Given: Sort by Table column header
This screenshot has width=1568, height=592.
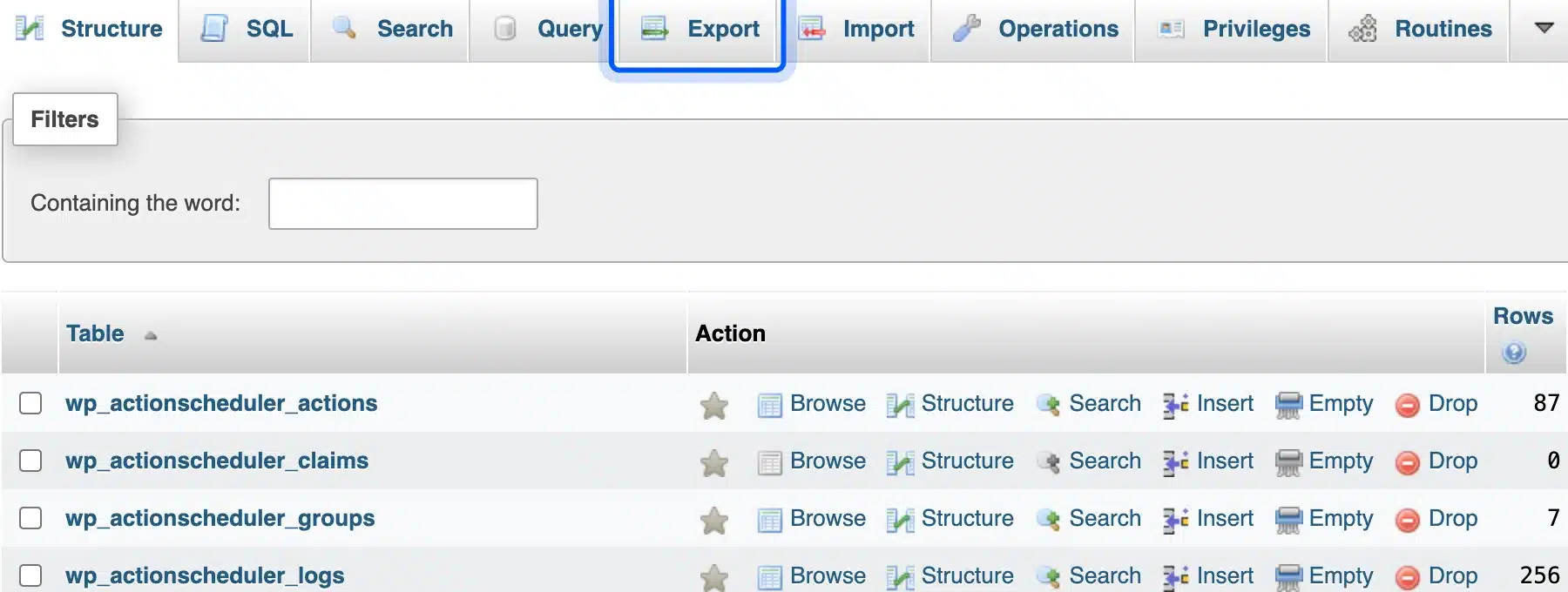Looking at the screenshot, I should pyautogui.click(x=95, y=333).
